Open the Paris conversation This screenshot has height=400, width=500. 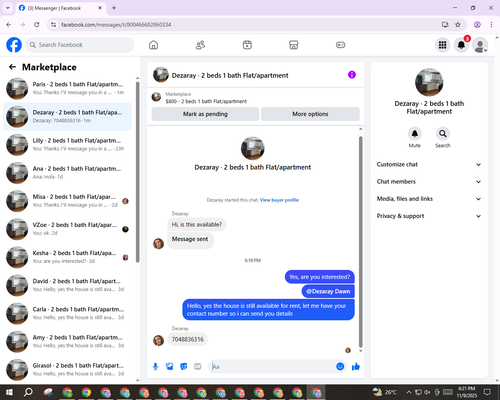coord(67,89)
